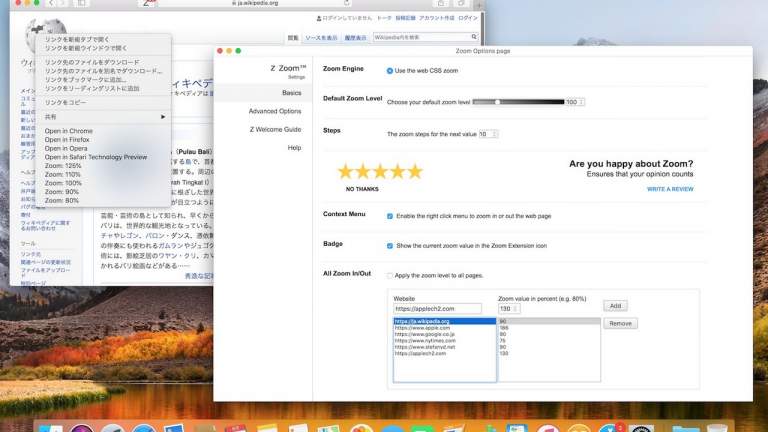Viewport: 768px width, 432px height.
Task: Select Open in Chrome menu item
Action: (x=69, y=131)
